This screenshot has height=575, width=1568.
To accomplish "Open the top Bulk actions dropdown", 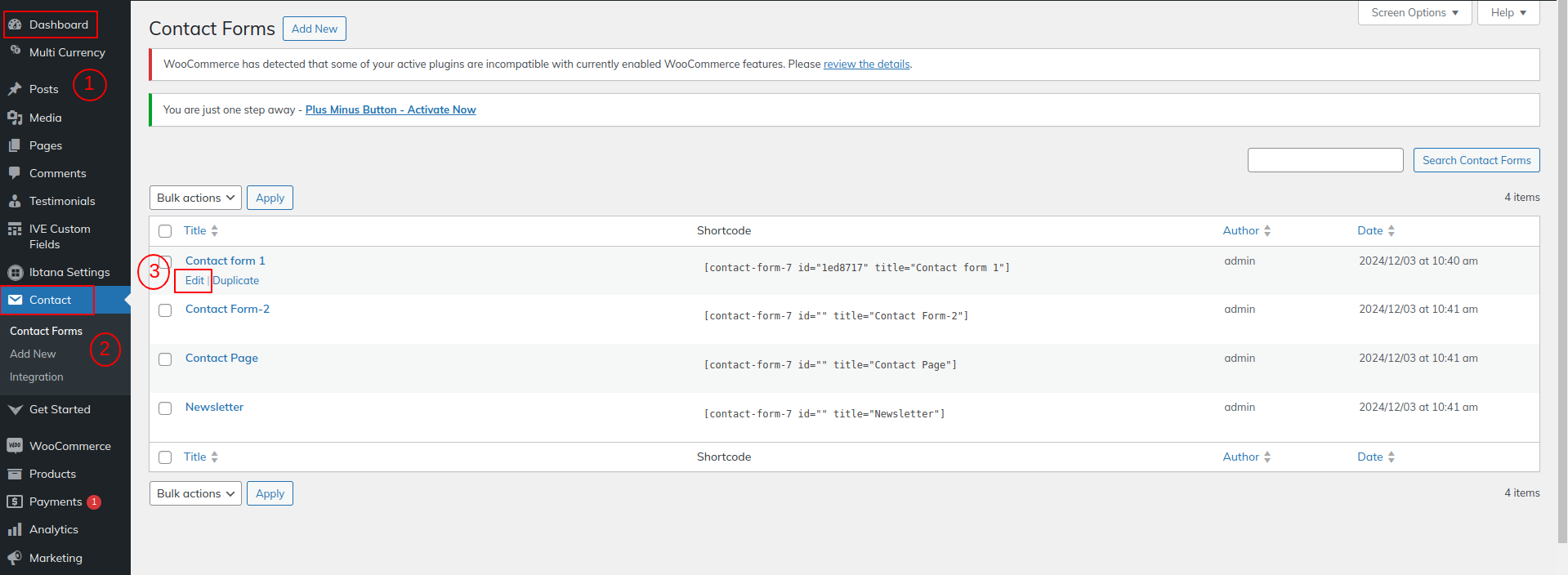I will pos(195,198).
